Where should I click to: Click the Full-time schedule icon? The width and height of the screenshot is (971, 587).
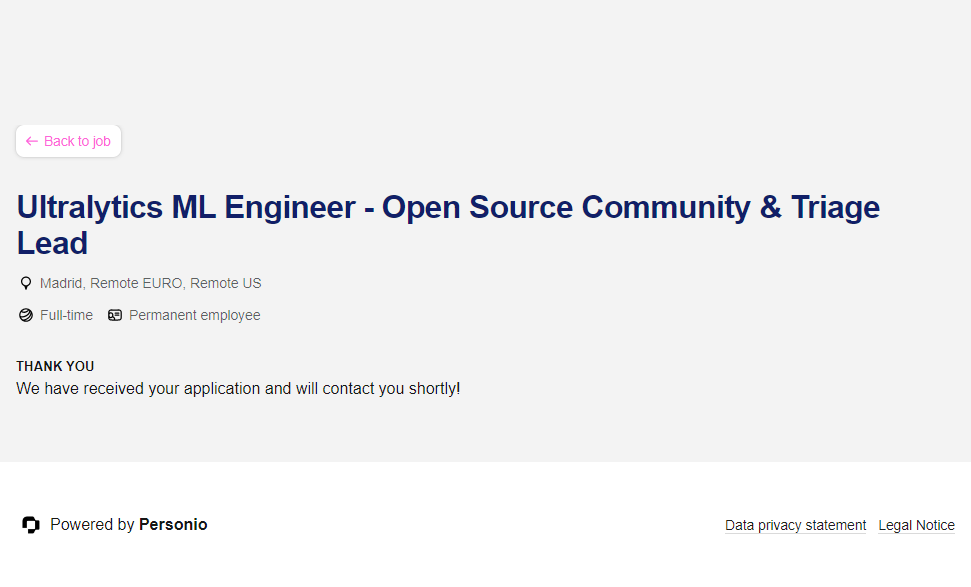[x=26, y=315]
